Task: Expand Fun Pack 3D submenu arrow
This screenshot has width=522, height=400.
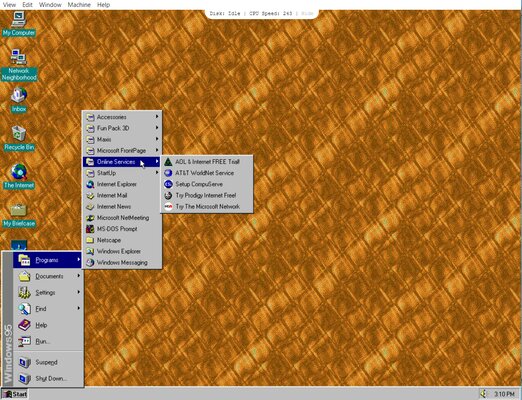Action: 157,128
